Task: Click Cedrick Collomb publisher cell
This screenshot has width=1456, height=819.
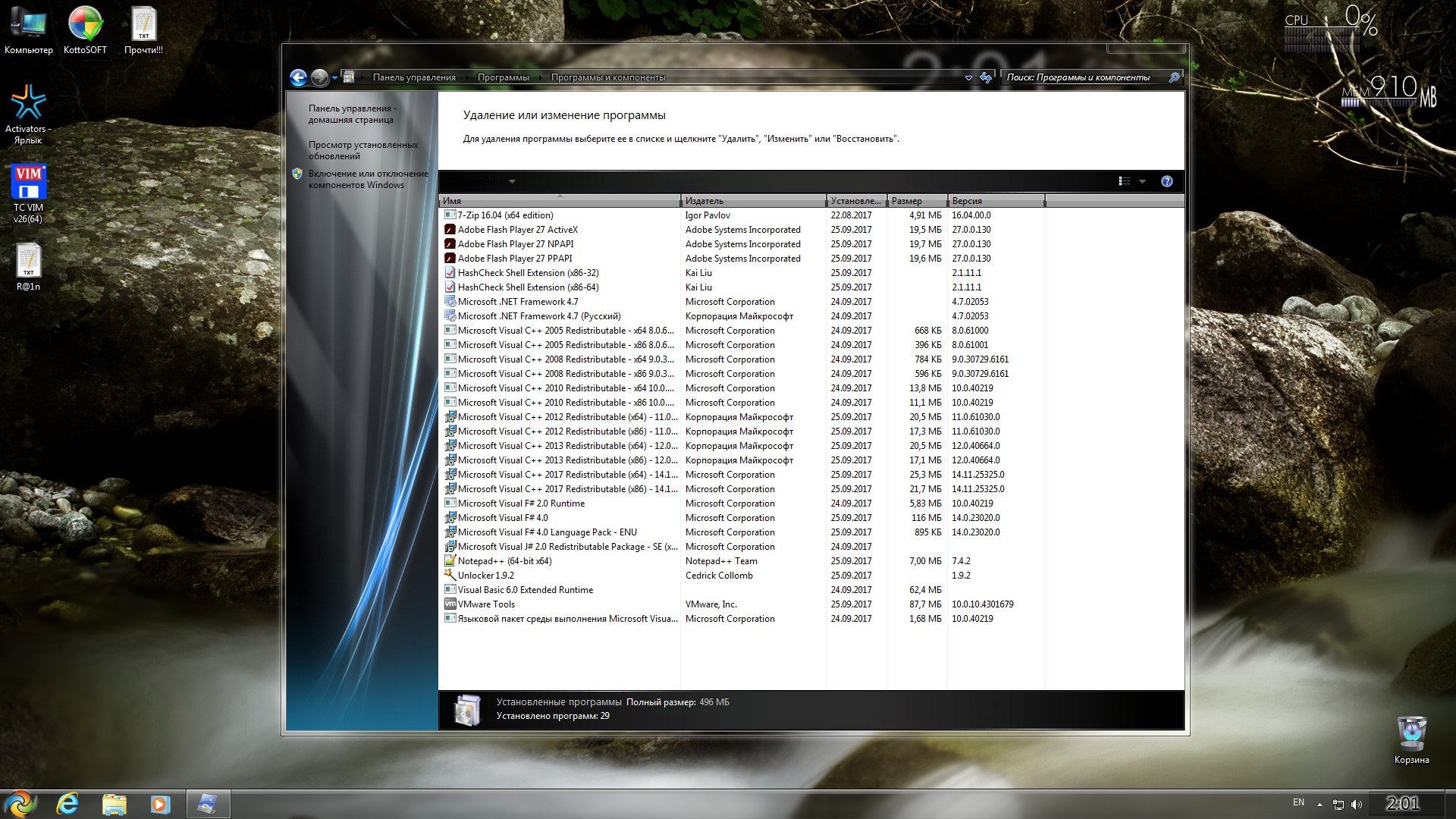Action: [719, 576]
